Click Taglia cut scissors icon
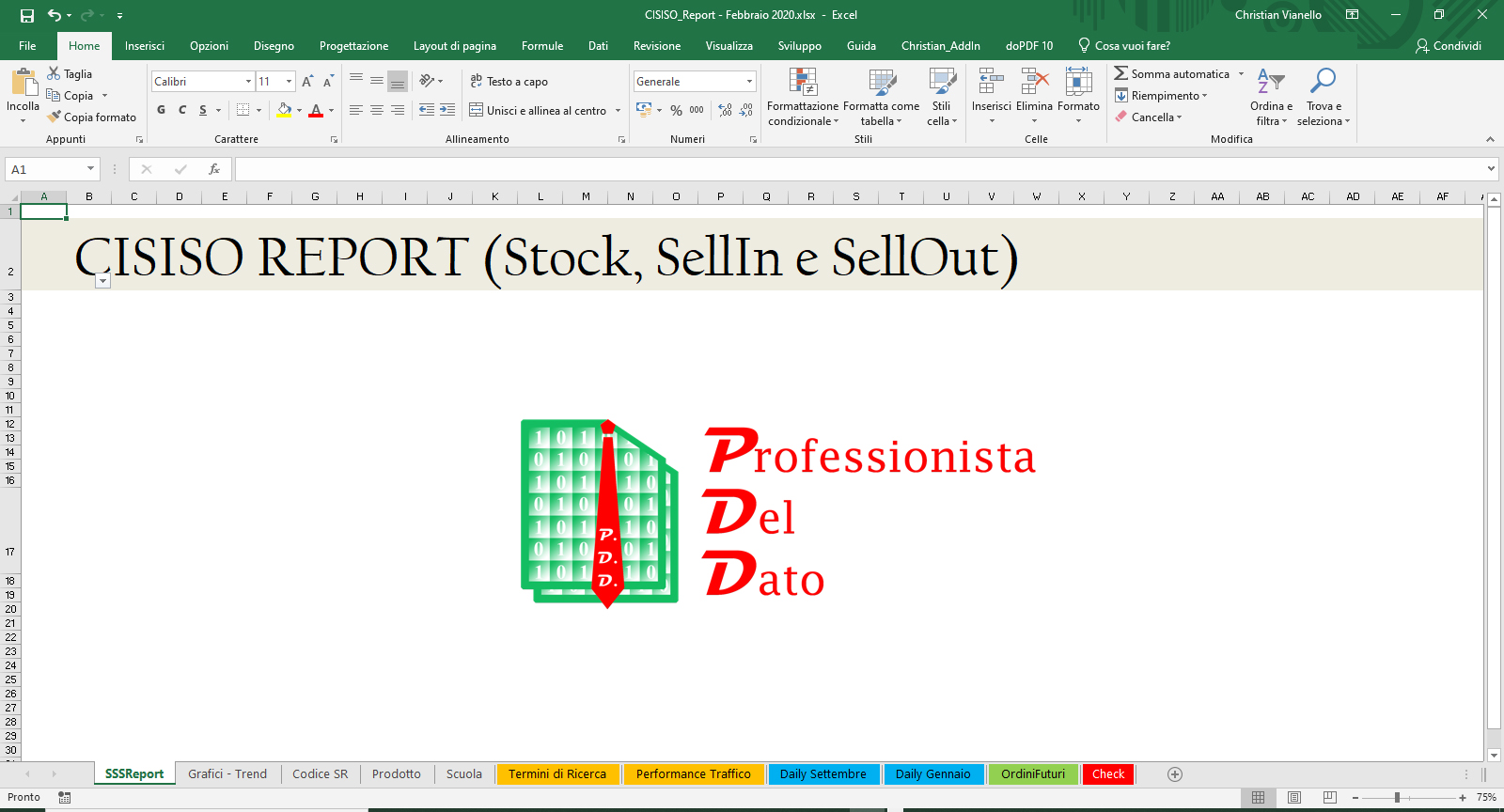 click(54, 73)
